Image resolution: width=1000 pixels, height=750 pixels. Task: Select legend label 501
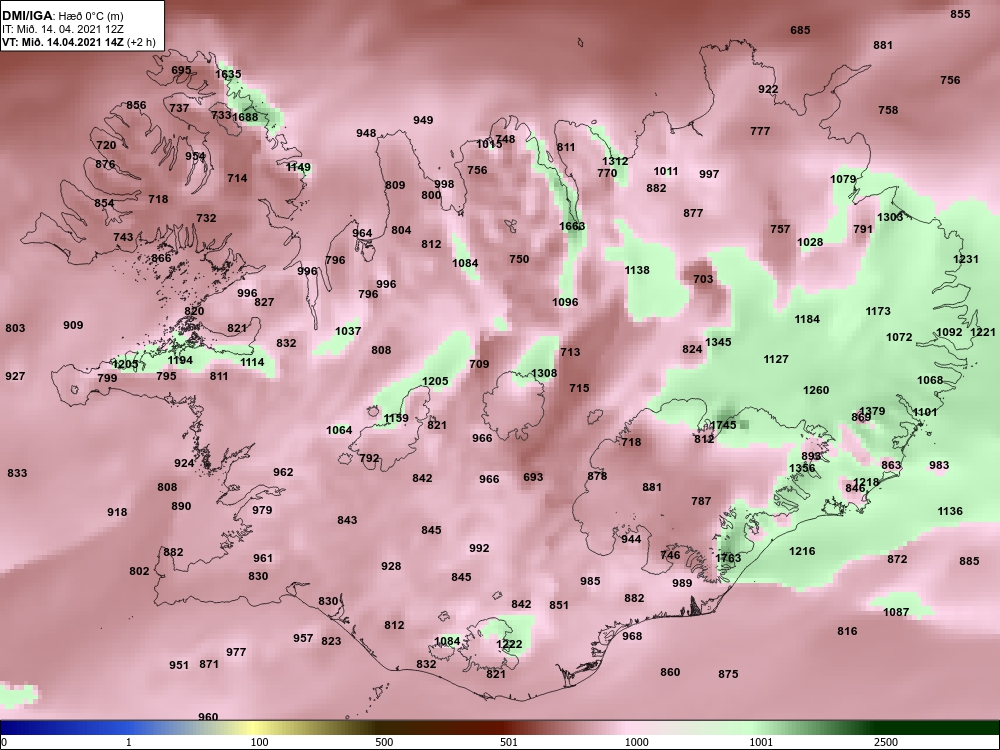point(508,742)
